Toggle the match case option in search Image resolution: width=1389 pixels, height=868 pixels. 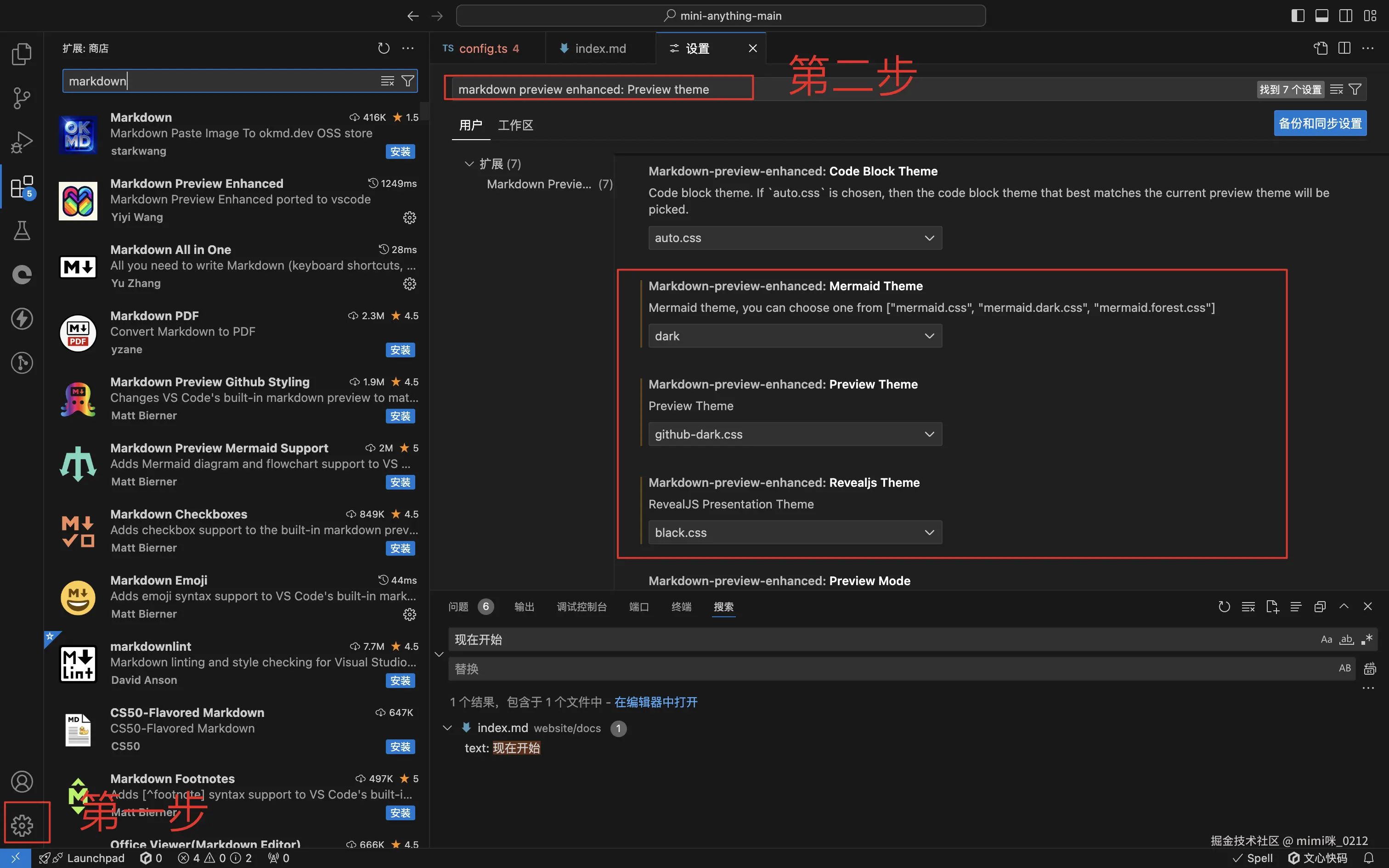tap(1326, 639)
